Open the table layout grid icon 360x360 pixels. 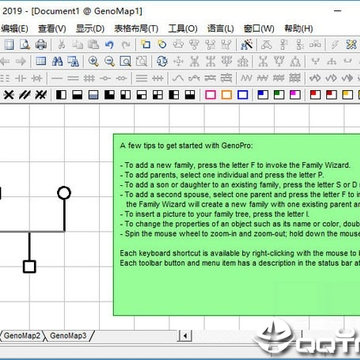click(41, 61)
